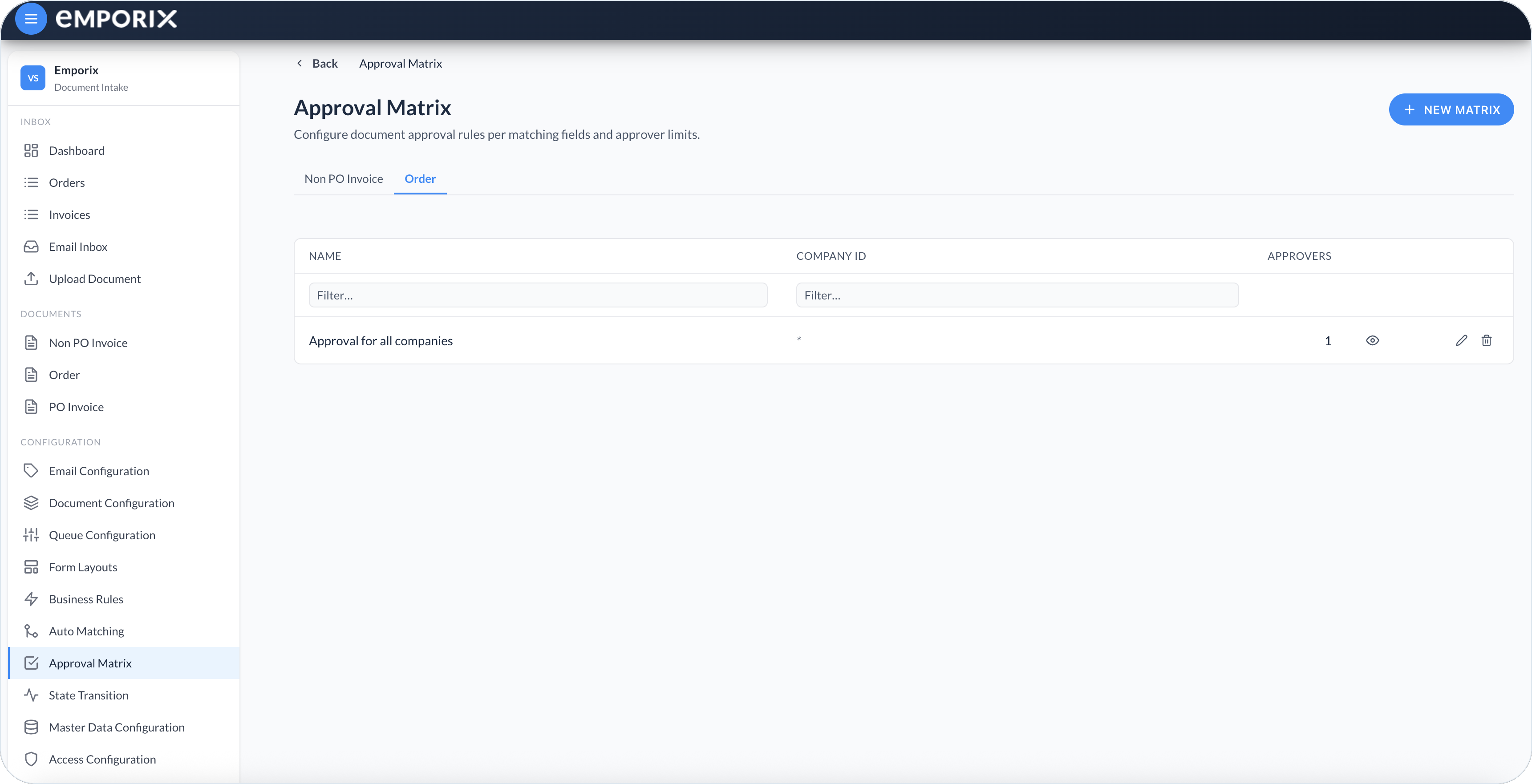Click the Orders list icon
The width and height of the screenshot is (1532, 784).
click(31, 182)
